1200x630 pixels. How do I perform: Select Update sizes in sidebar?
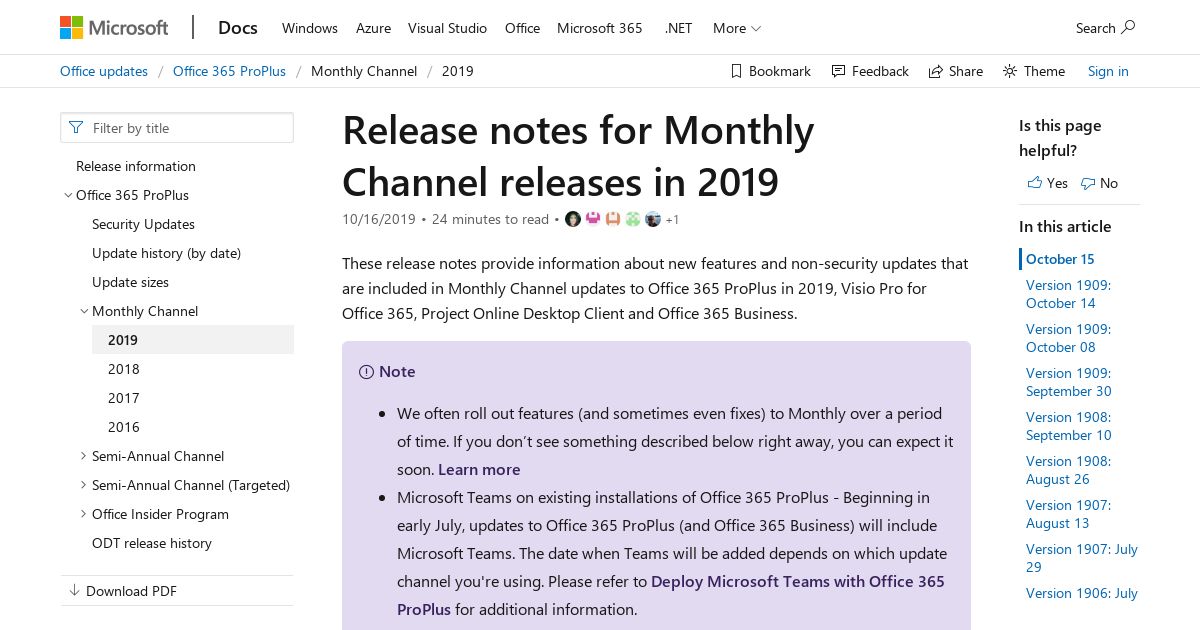coord(130,282)
